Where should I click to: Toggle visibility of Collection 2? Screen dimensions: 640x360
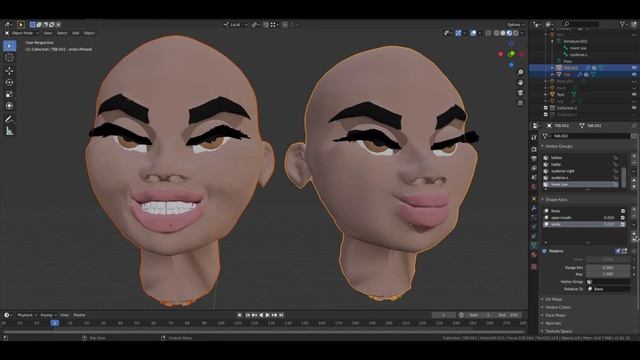point(634,108)
